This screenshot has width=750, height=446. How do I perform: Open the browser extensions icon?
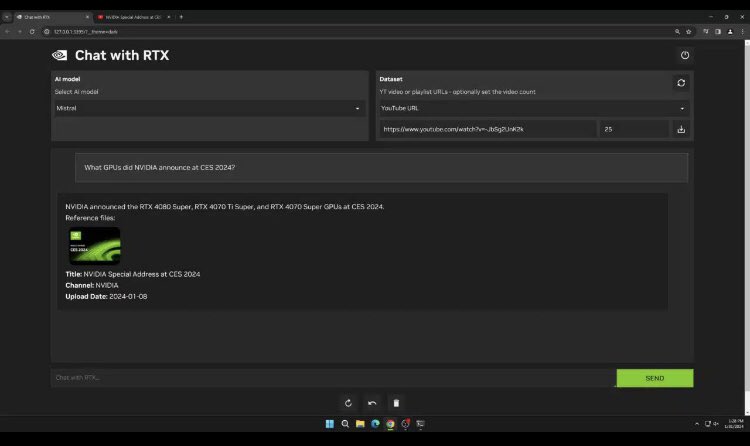[x=706, y=32]
